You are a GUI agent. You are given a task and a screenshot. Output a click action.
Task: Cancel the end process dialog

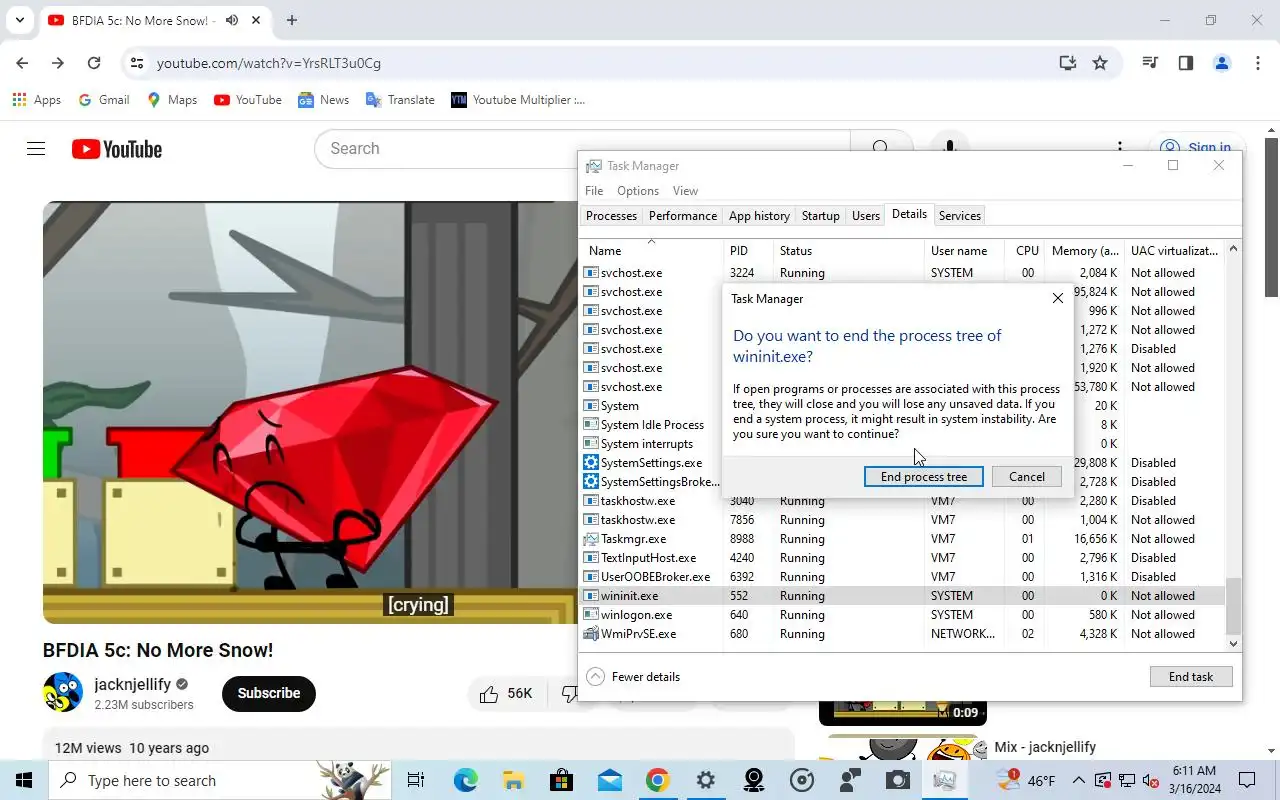[1026, 477]
